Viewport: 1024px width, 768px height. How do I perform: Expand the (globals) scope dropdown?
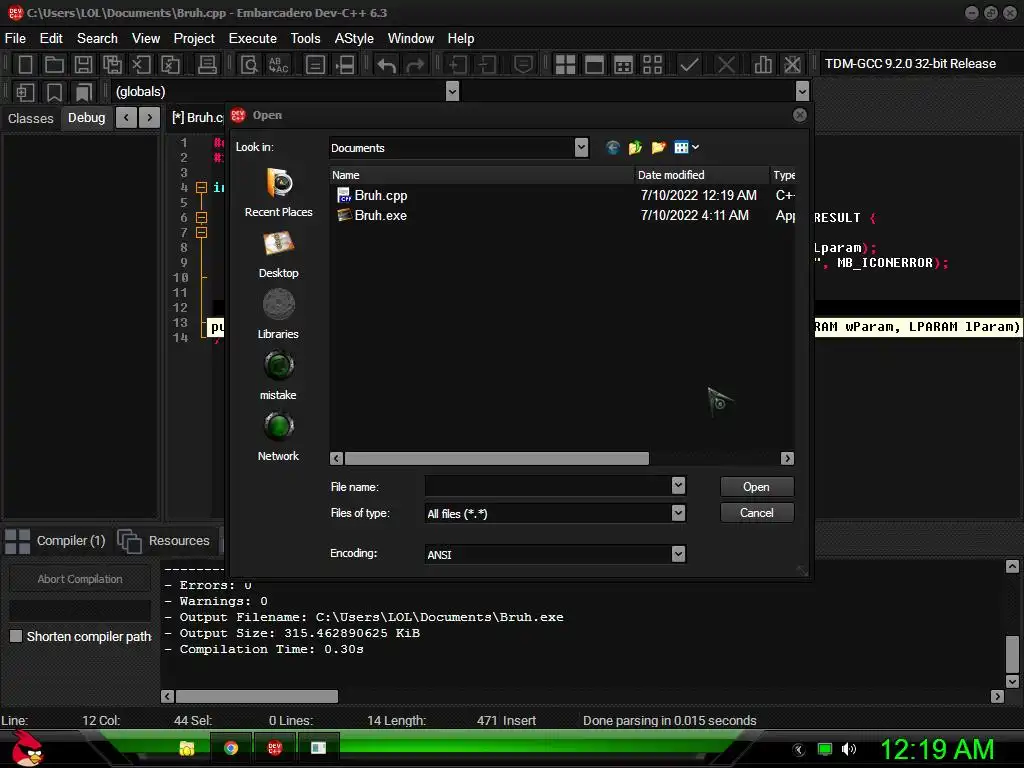(x=452, y=91)
